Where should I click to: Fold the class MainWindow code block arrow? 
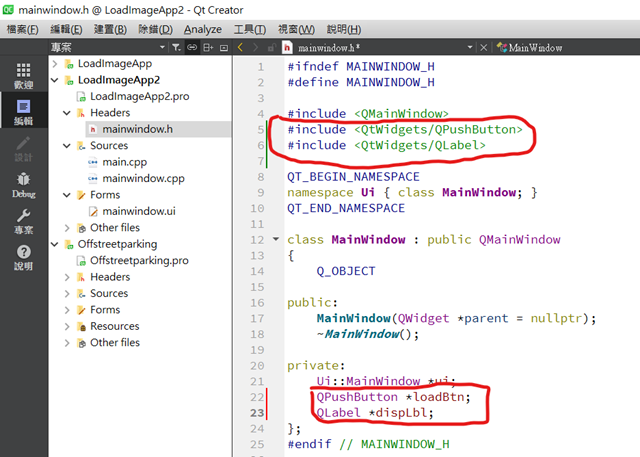point(275,240)
